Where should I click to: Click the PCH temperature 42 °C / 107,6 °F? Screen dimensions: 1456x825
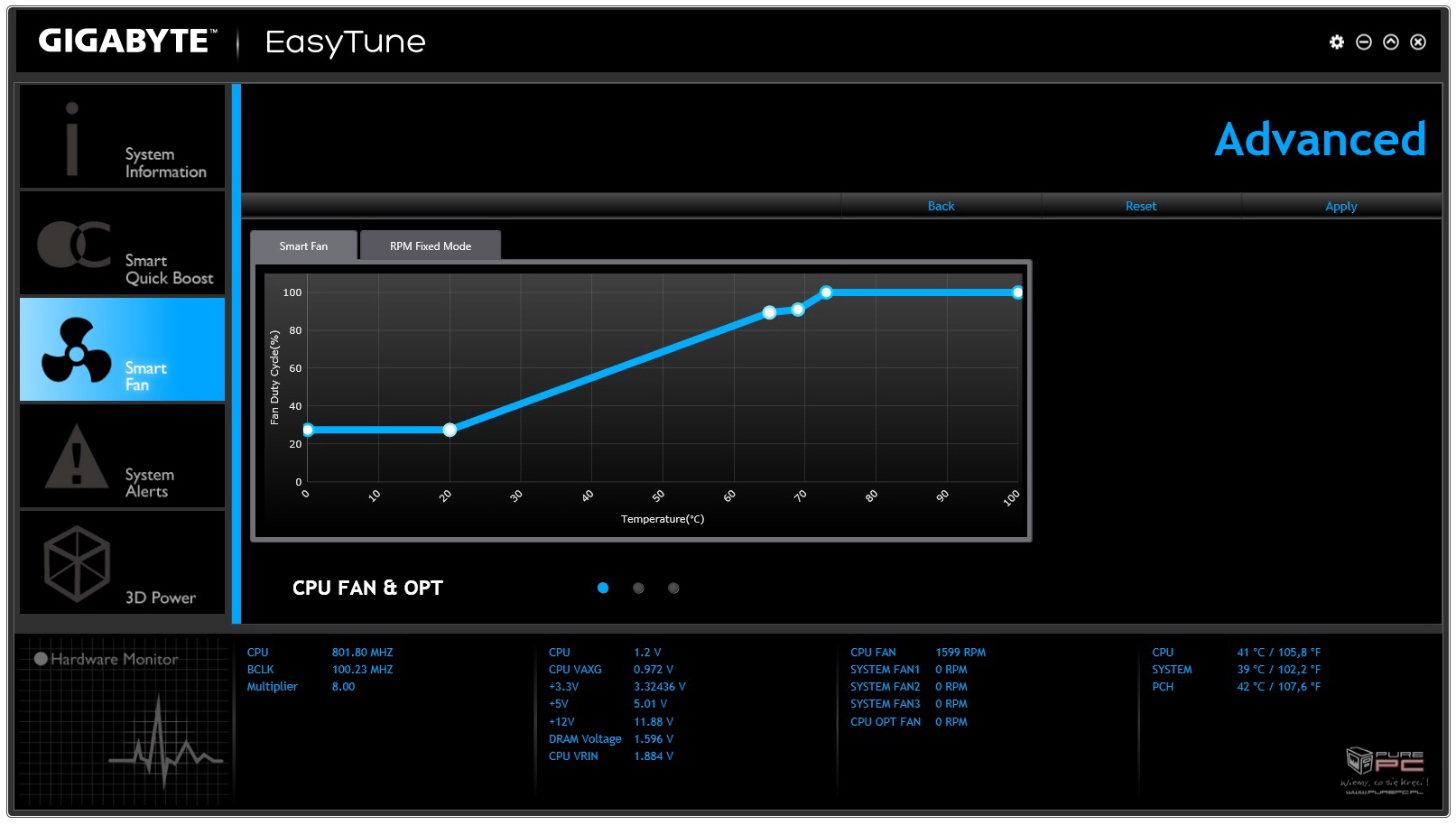(x=1278, y=686)
